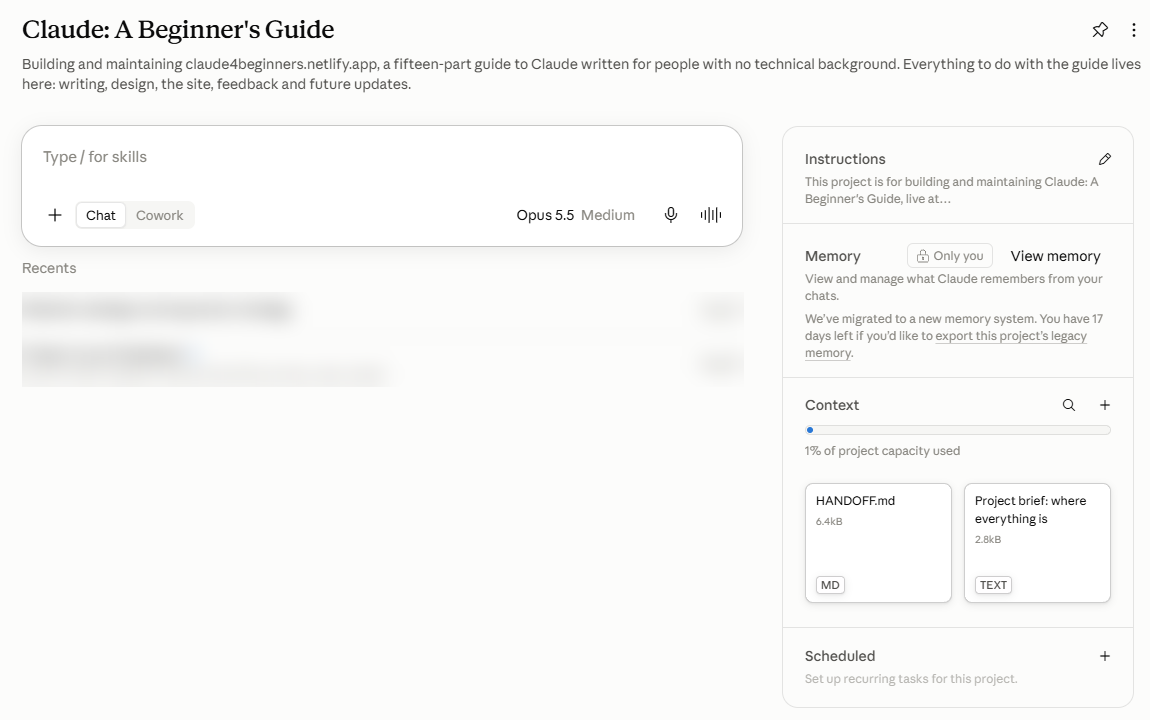Open the first blurred recent conversation

click(x=383, y=311)
